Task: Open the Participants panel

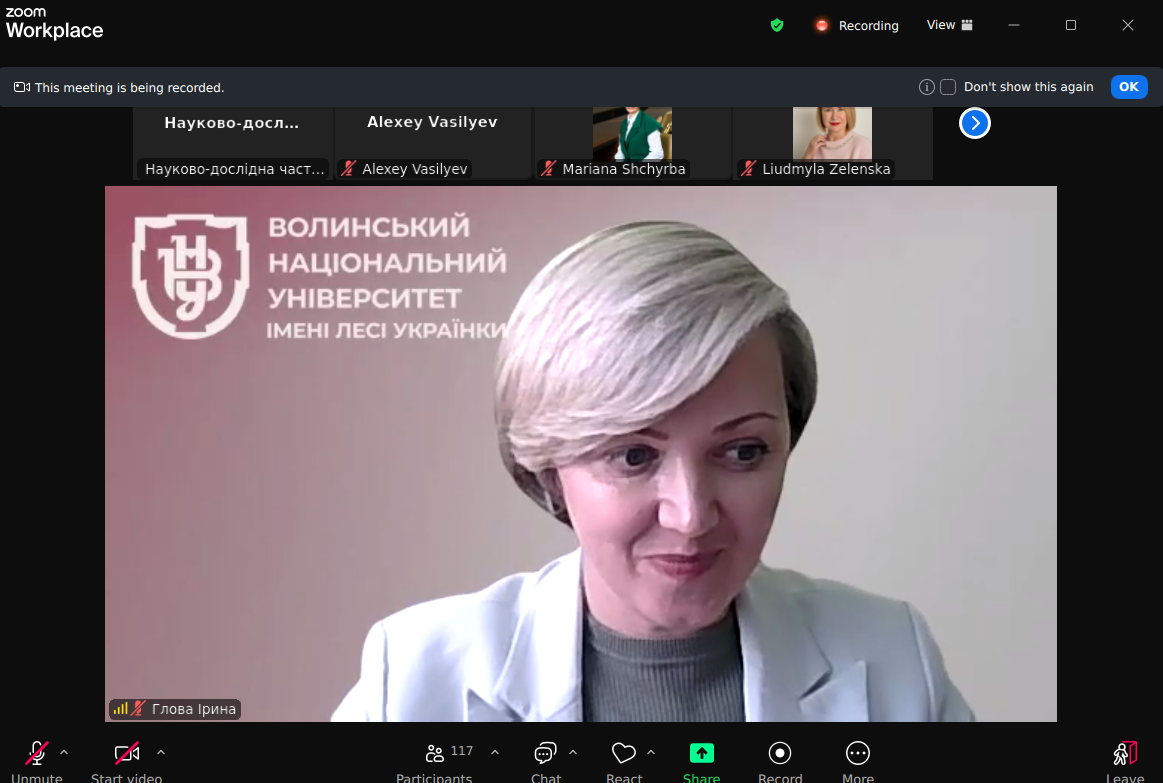Action: click(x=435, y=754)
